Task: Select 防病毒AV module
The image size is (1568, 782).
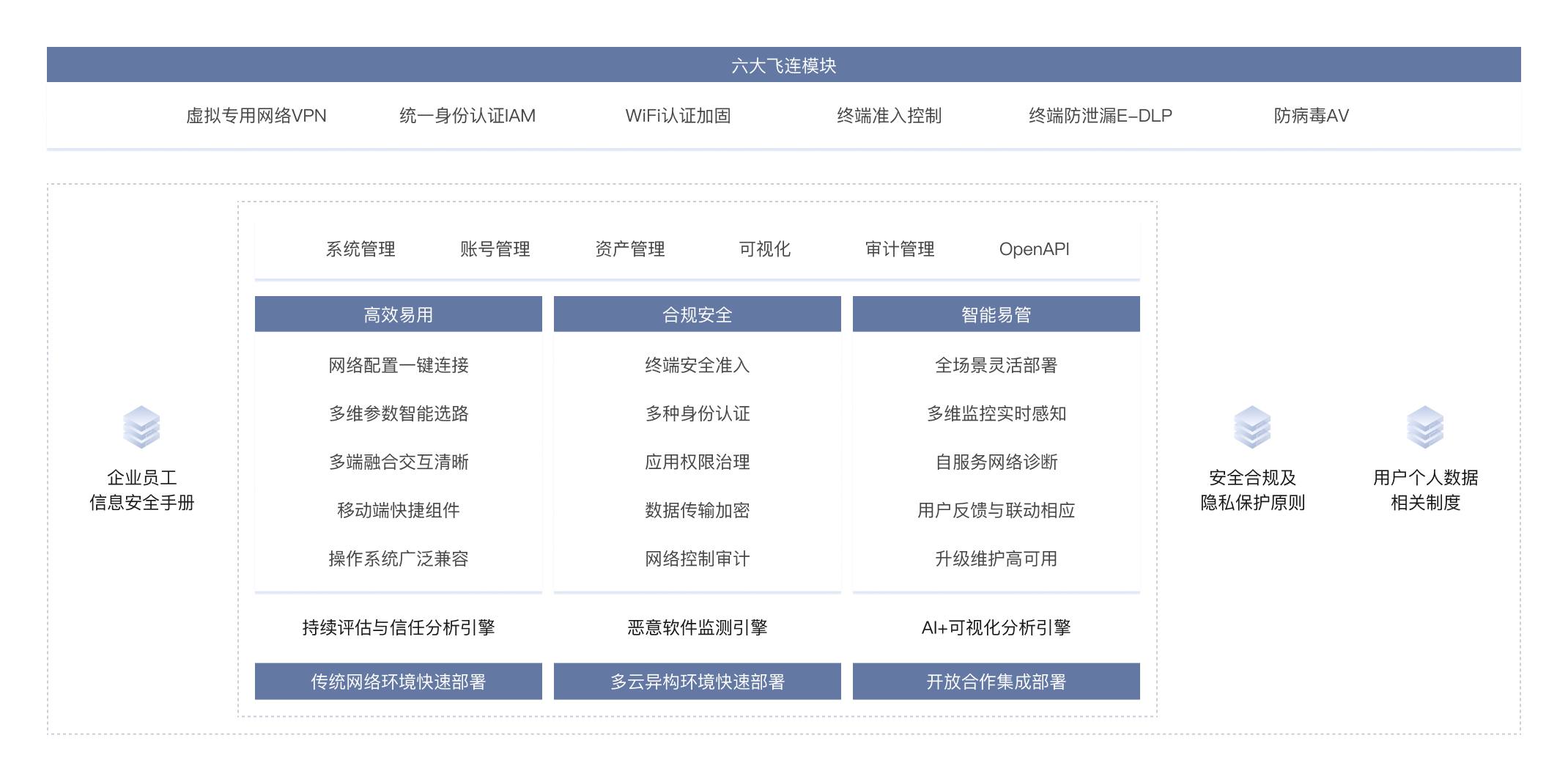Action: click(x=1312, y=116)
